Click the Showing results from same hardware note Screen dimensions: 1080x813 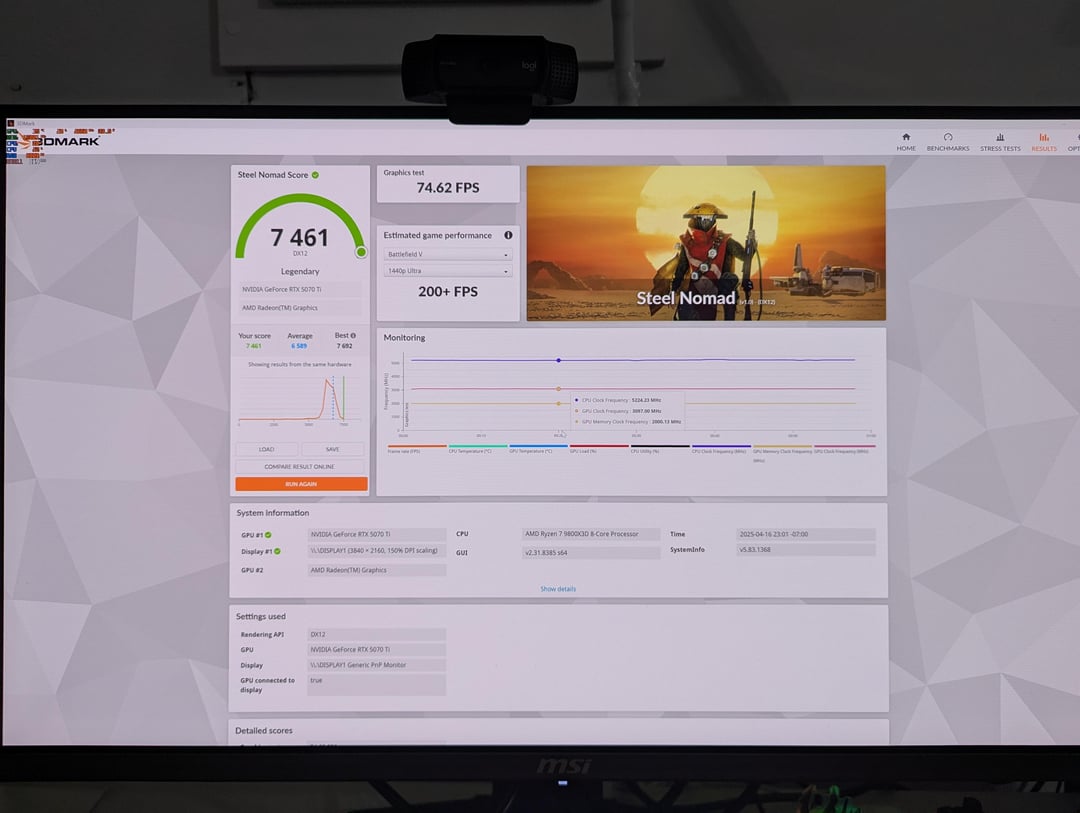point(300,364)
